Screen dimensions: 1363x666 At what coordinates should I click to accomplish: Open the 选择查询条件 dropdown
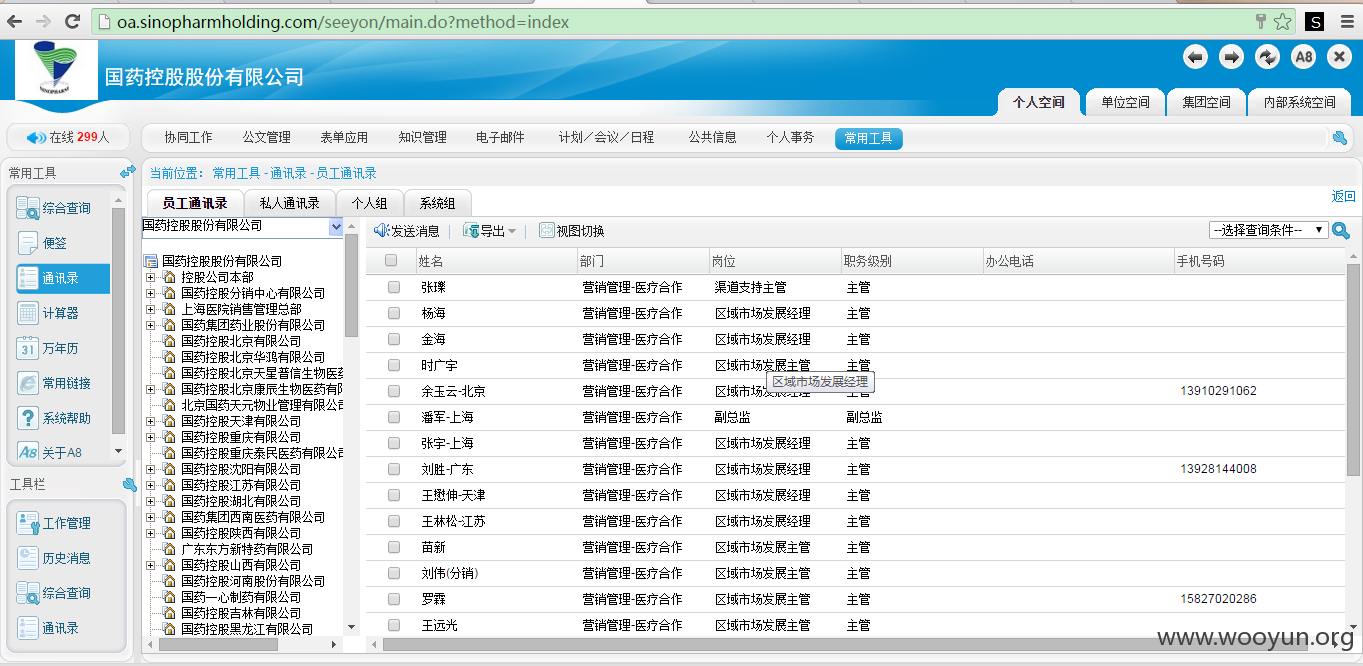[x=1269, y=230]
